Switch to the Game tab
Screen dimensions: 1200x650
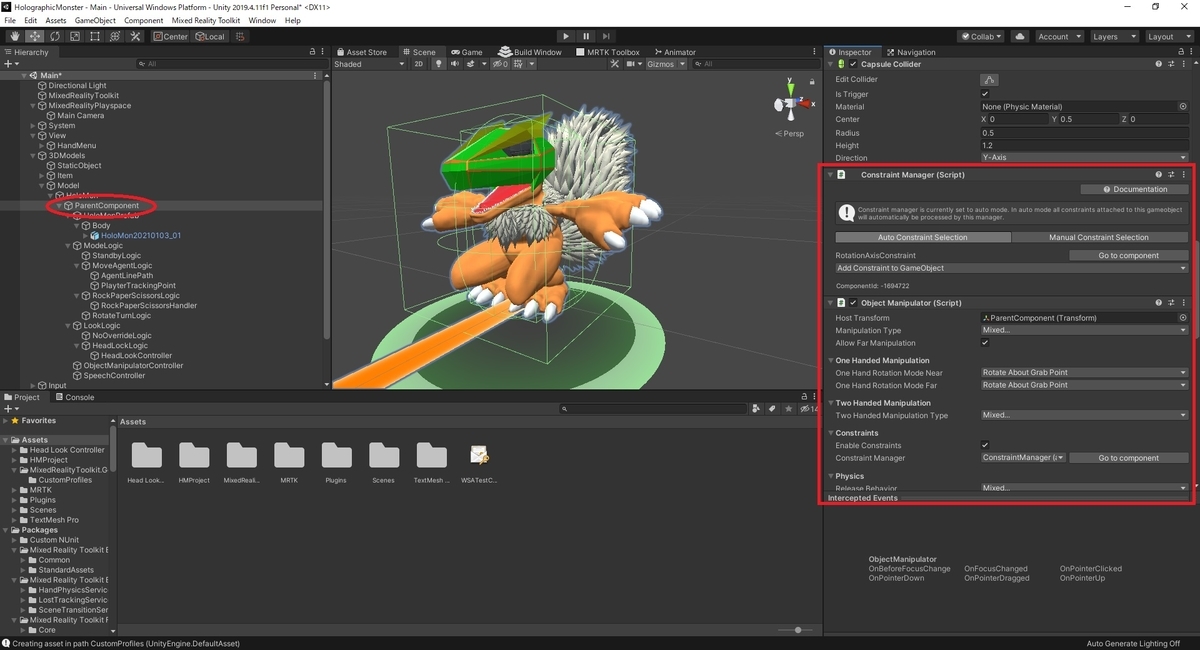coord(466,52)
